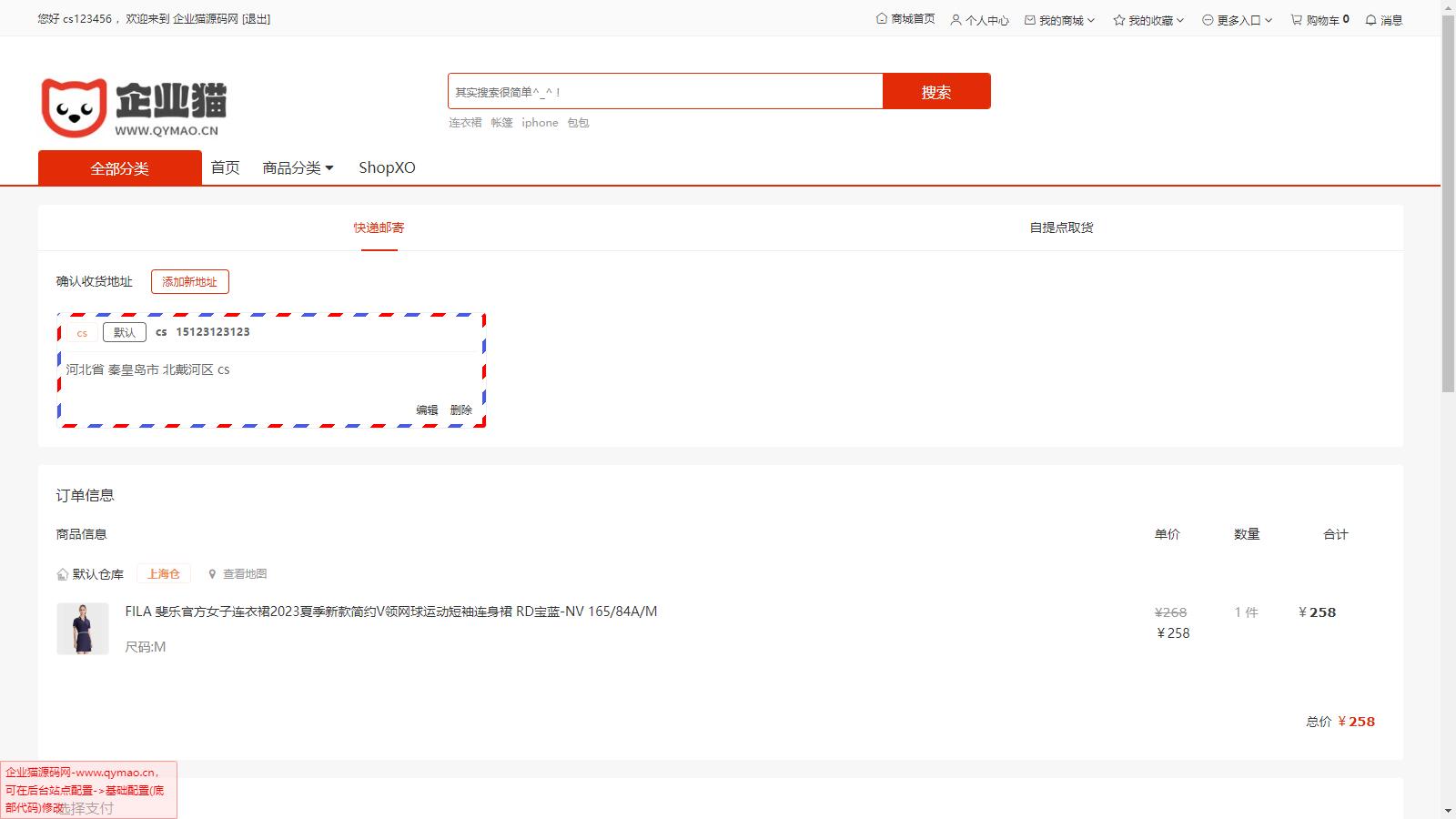This screenshot has width=1456, height=819.
Task: Click the star icon for 我的收藏
Action: (1118, 20)
